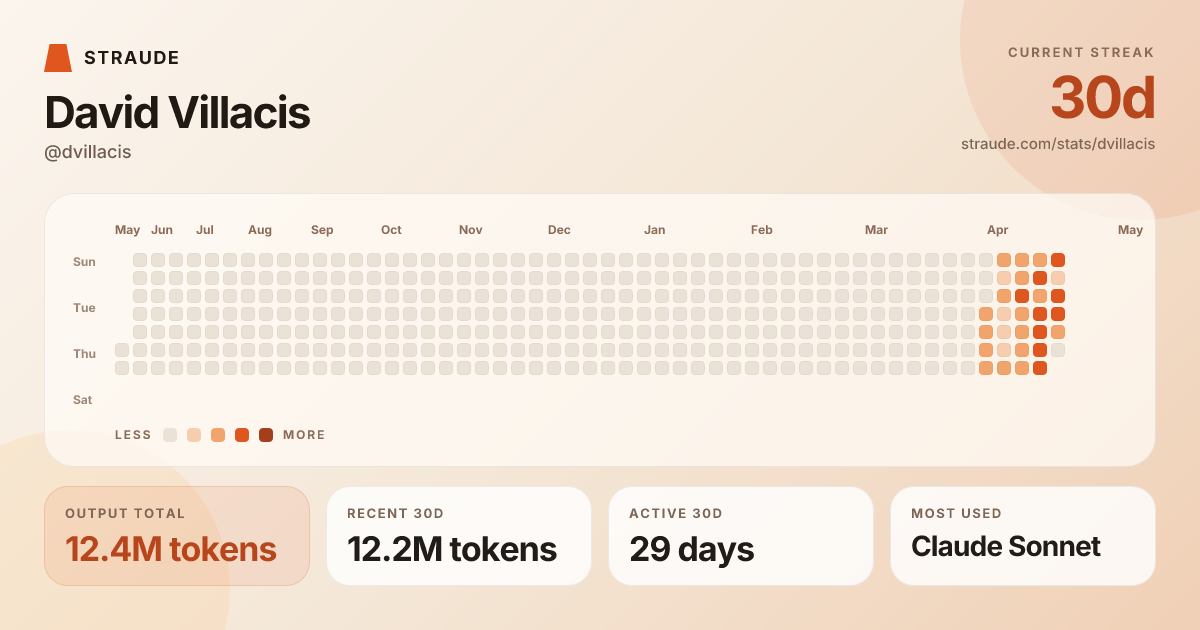Viewport: 1200px width, 630px height.
Task: Click the STRAUDE brand text
Action: coord(132,58)
